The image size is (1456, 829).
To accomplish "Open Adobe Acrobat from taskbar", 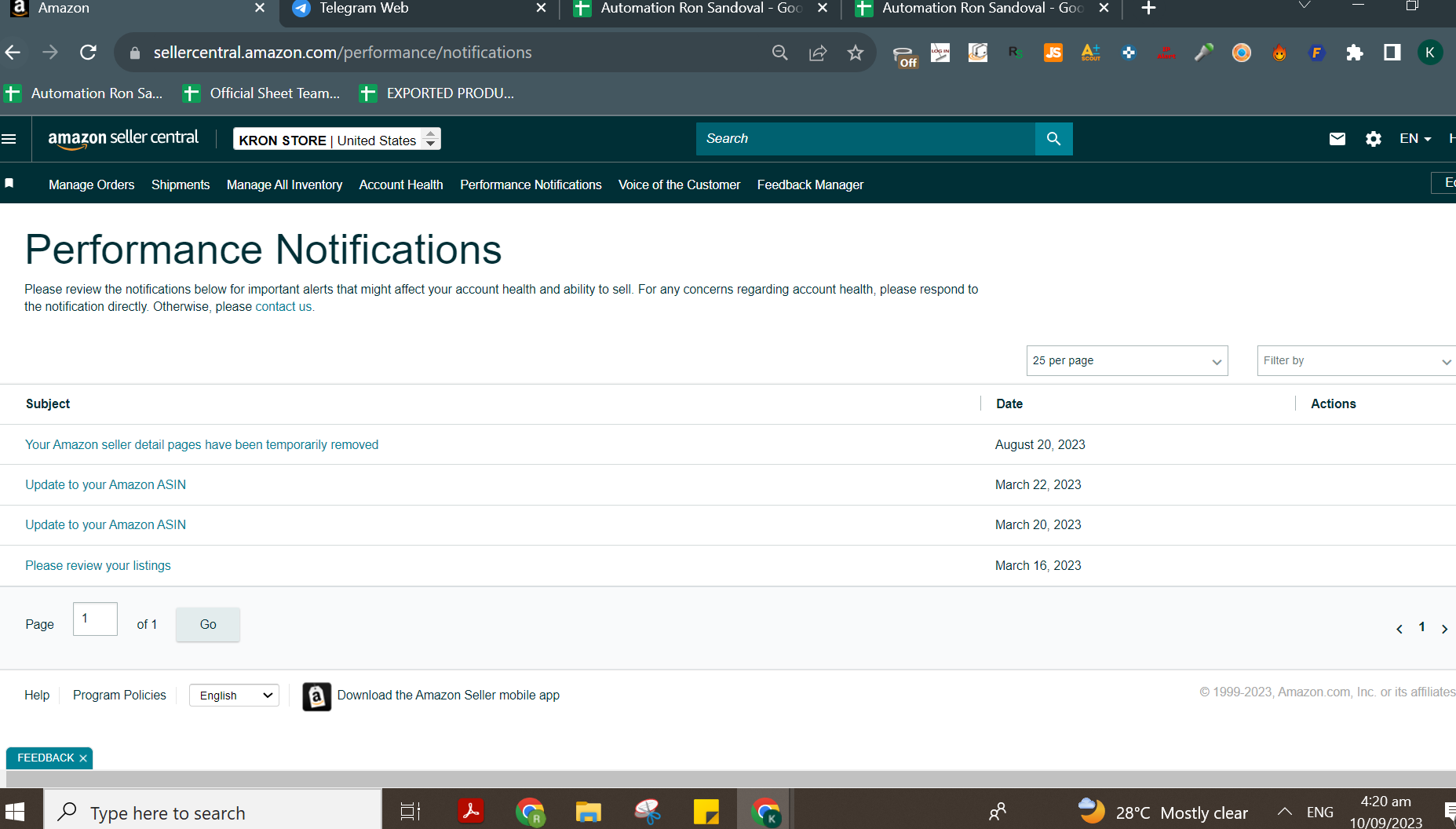I will 471,811.
